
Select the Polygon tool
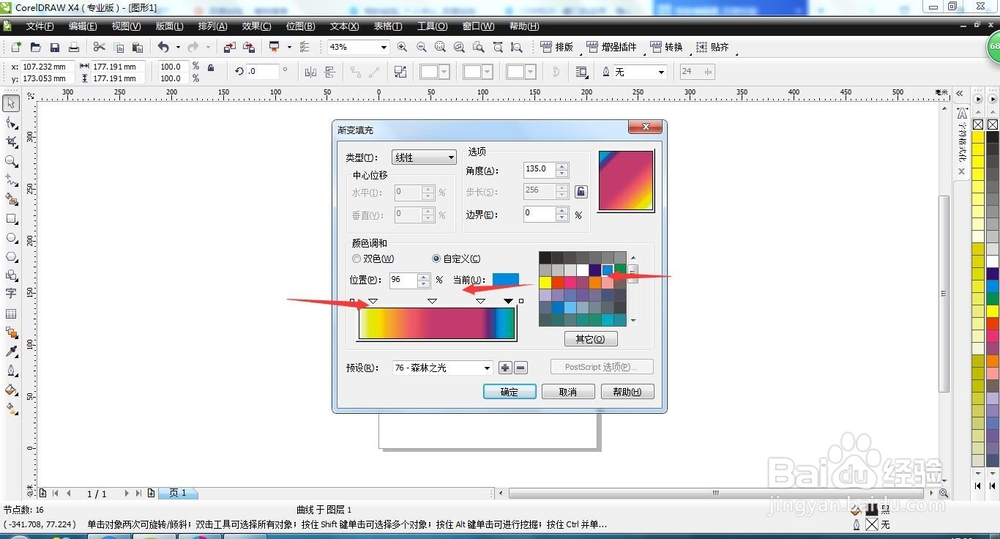[11, 257]
